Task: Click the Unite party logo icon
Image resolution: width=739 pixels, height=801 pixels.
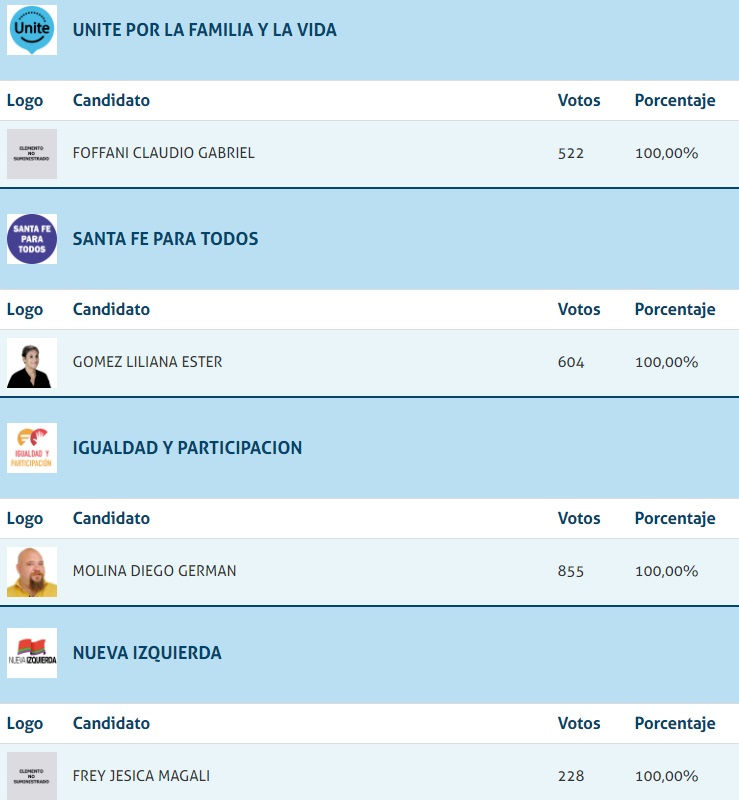Action: click(x=32, y=30)
